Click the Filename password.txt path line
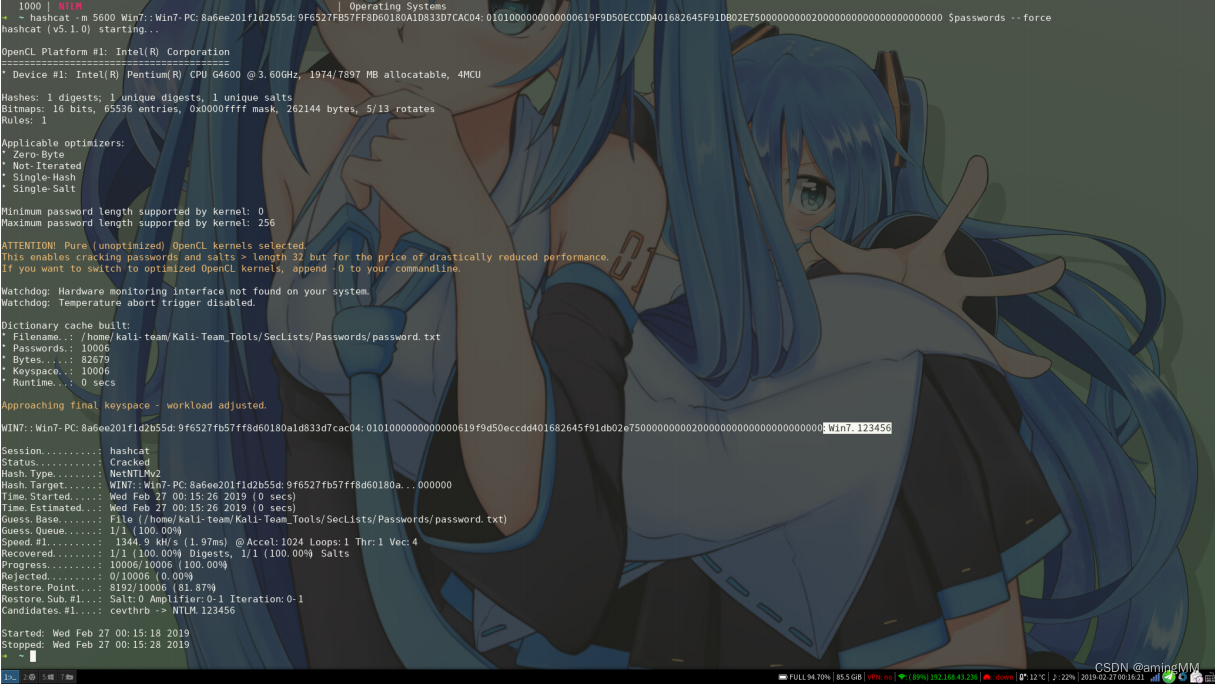 (221, 337)
